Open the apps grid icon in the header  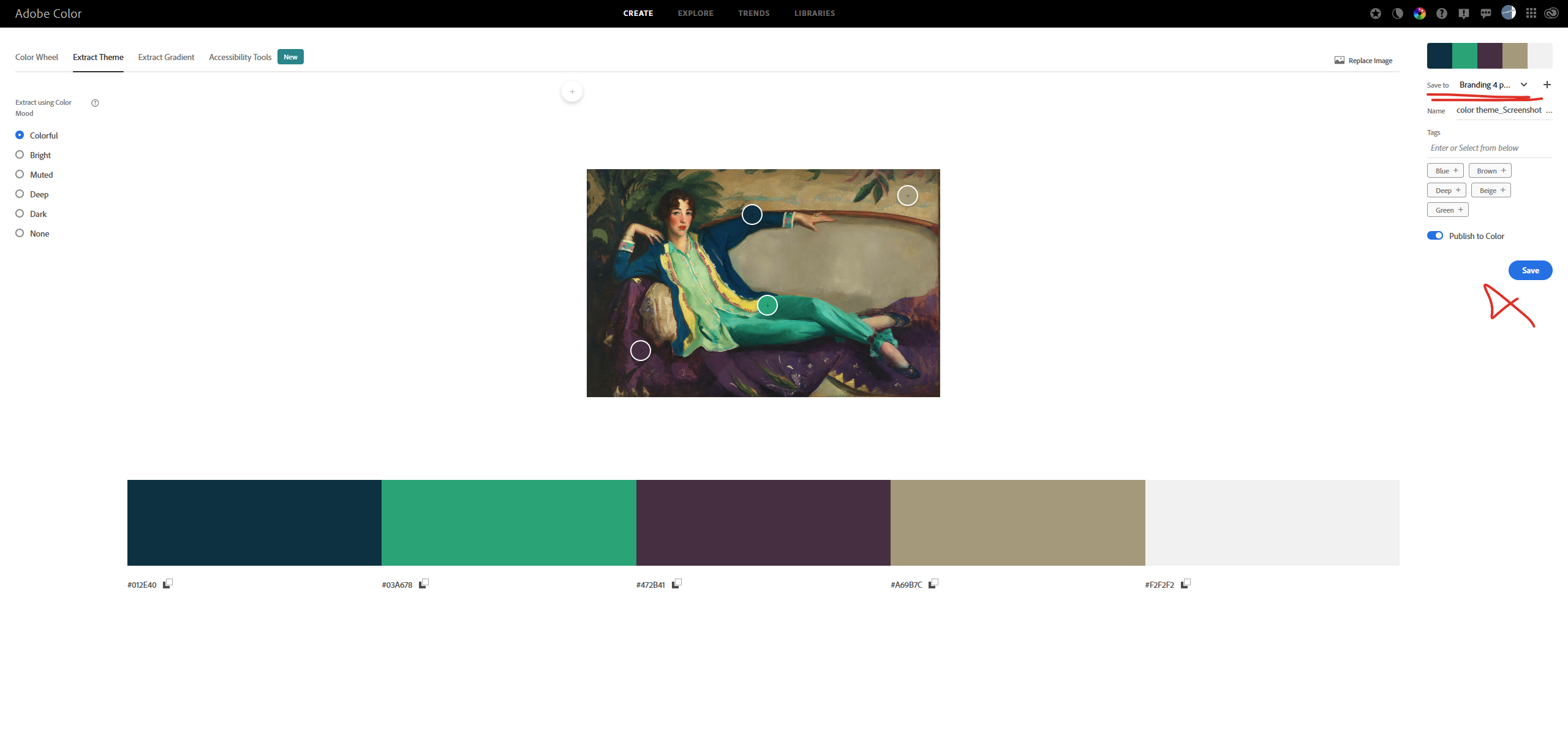point(1531,13)
